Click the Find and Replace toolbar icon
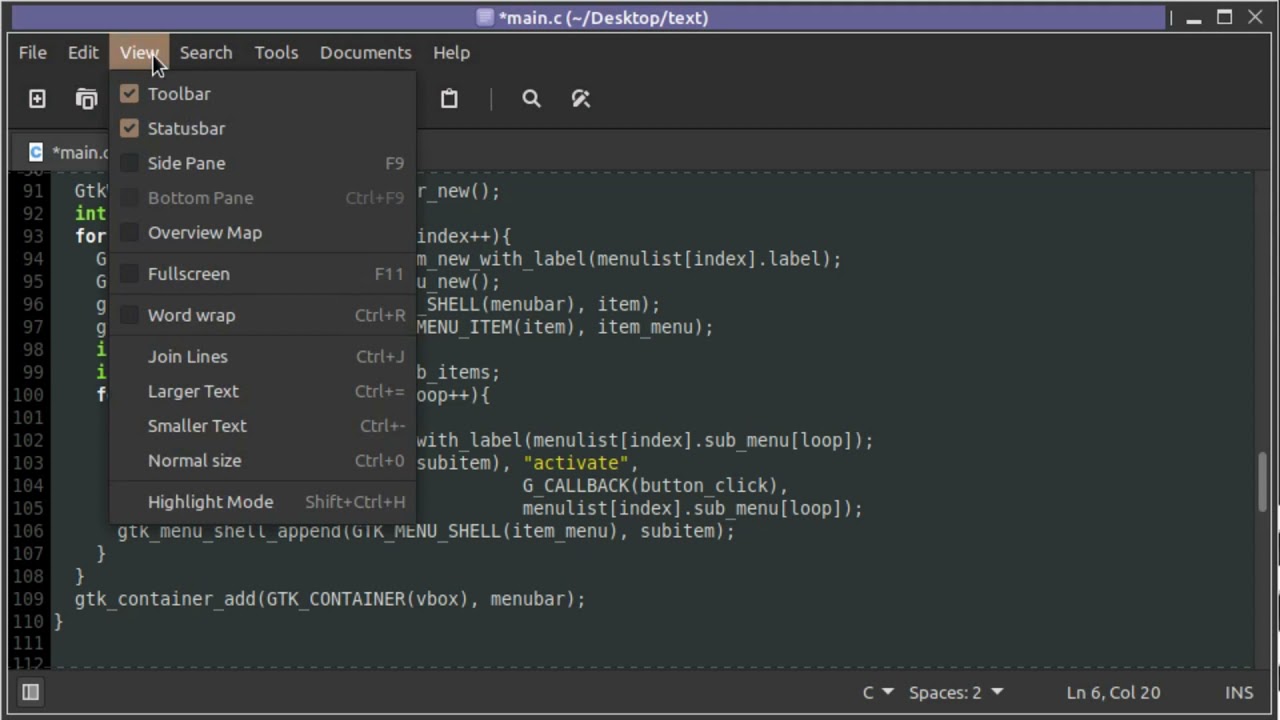 tap(581, 98)
